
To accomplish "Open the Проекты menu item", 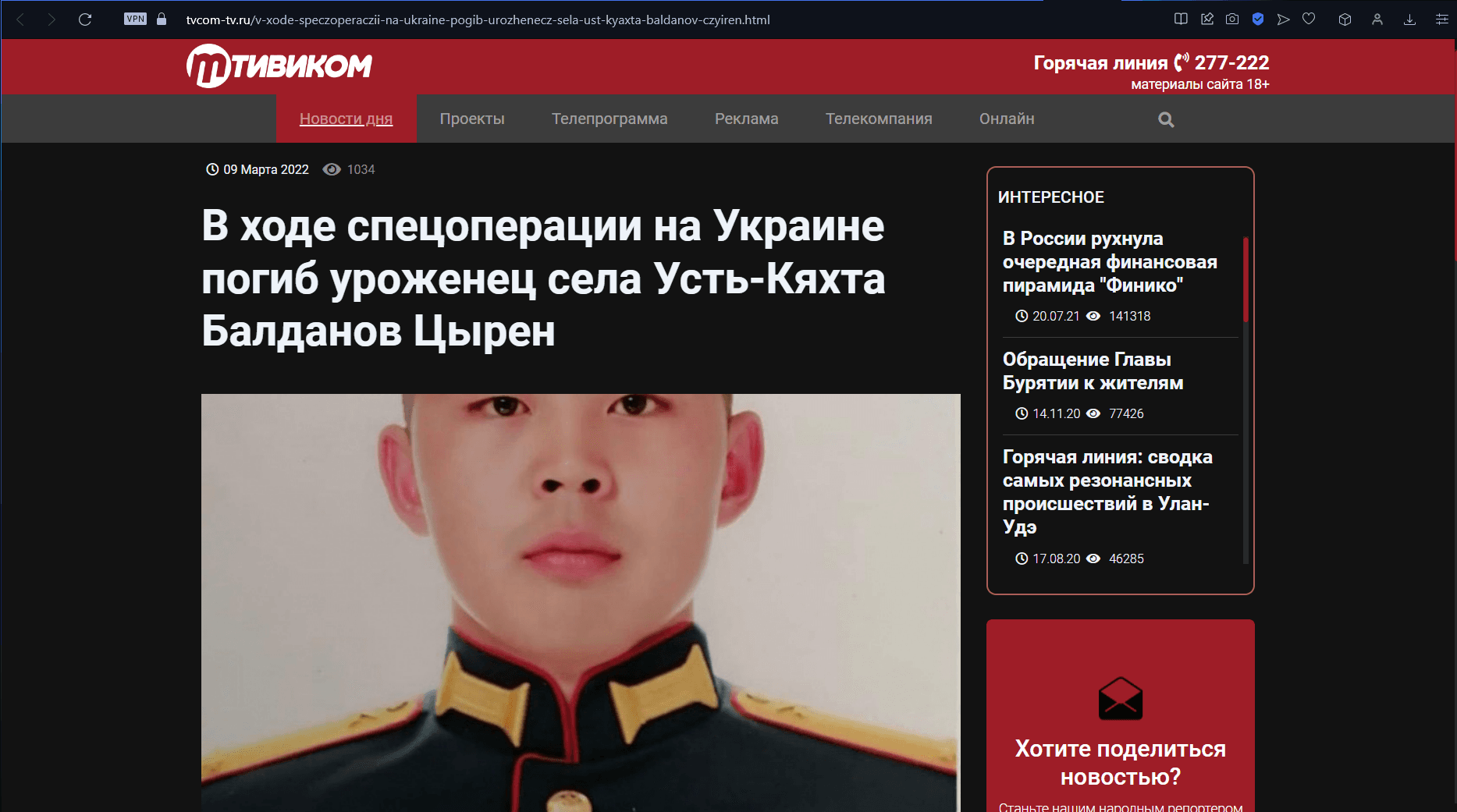I will click(472, 119).
